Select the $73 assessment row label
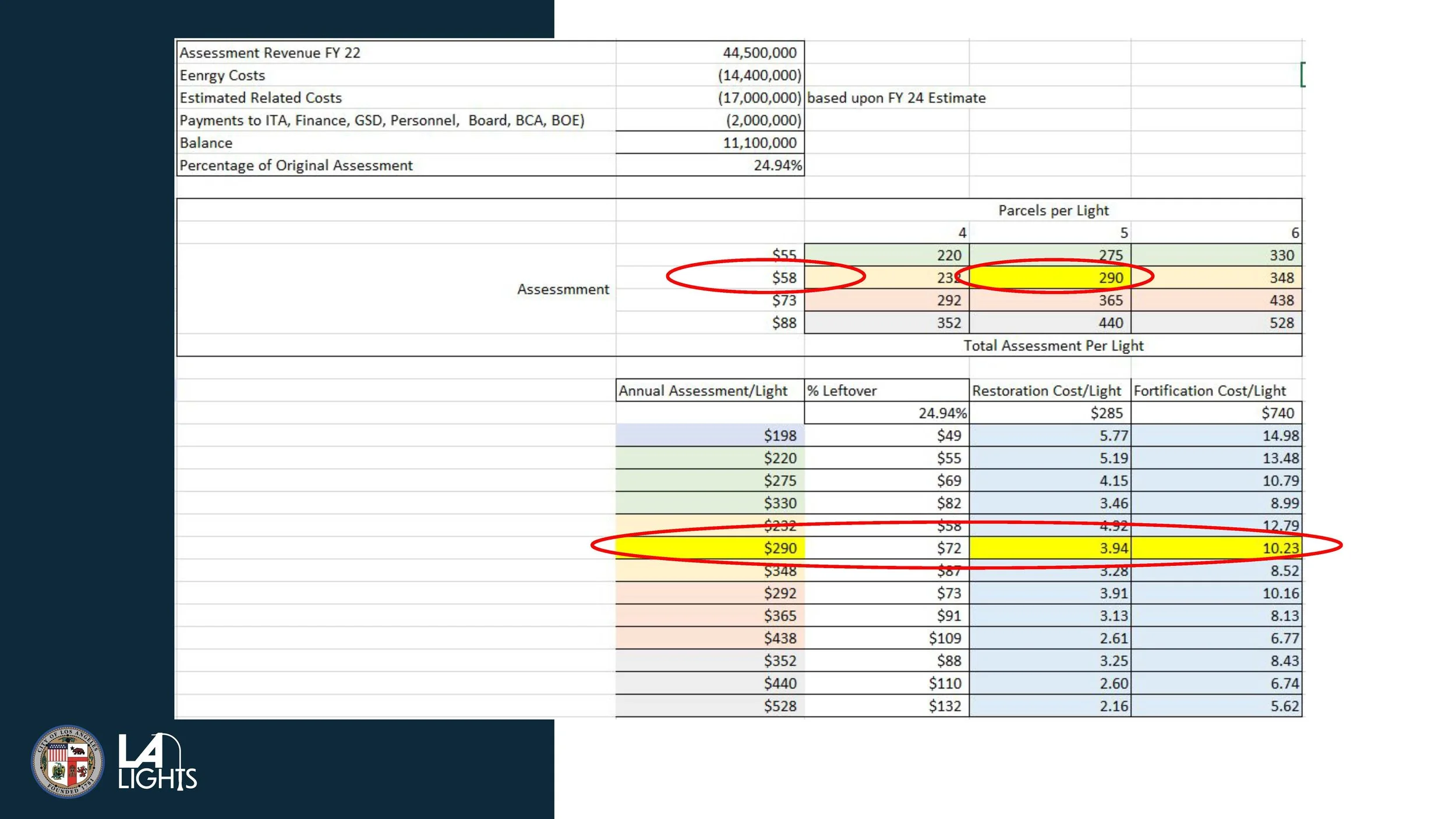 pyautogui.click(x=710, y=300)
